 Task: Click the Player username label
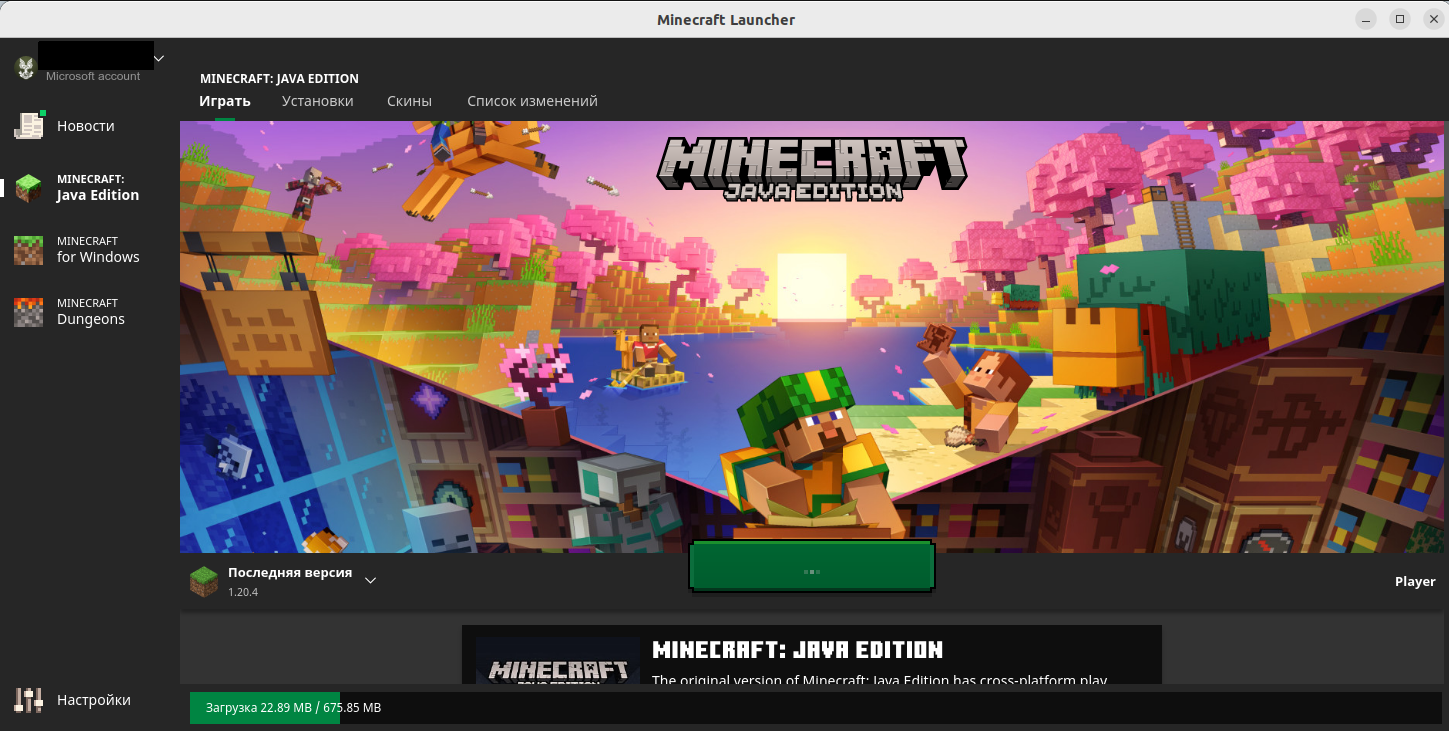click(x=1415, y=581)
